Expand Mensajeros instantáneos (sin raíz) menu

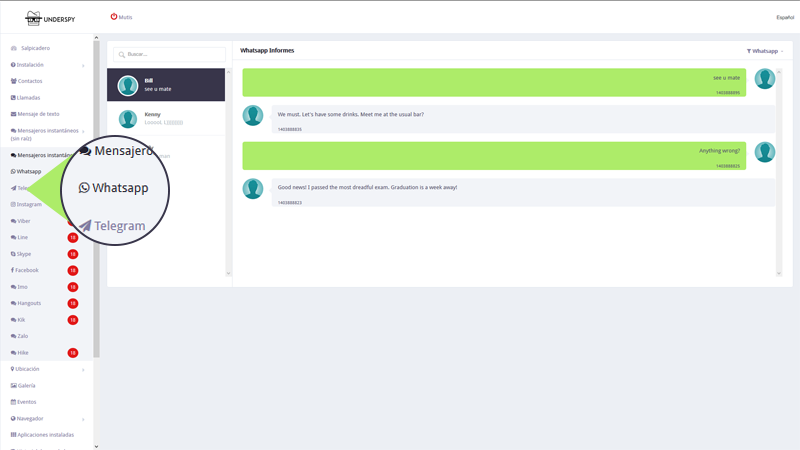click(x=47, y=134)
